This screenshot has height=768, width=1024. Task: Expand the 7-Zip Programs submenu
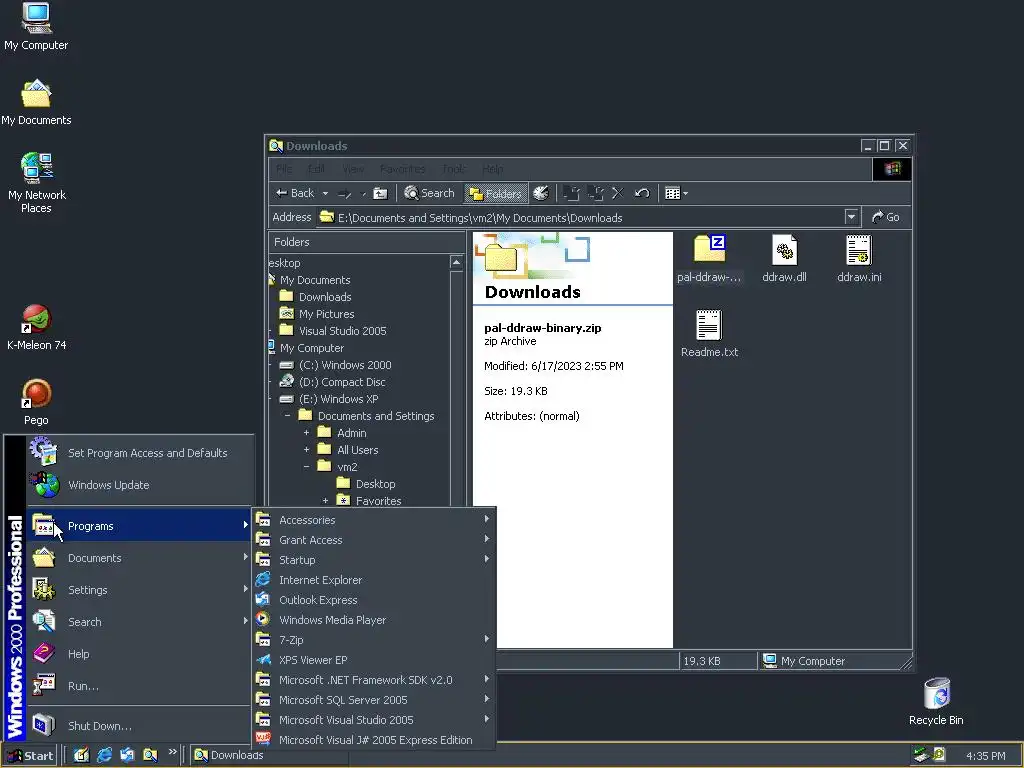pos(374,640)
